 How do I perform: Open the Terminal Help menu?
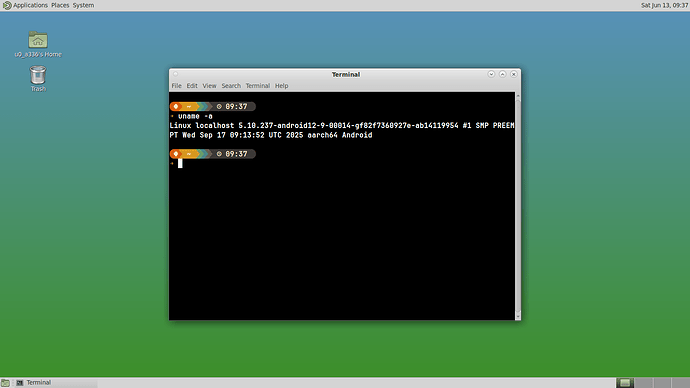pos(282,86)
